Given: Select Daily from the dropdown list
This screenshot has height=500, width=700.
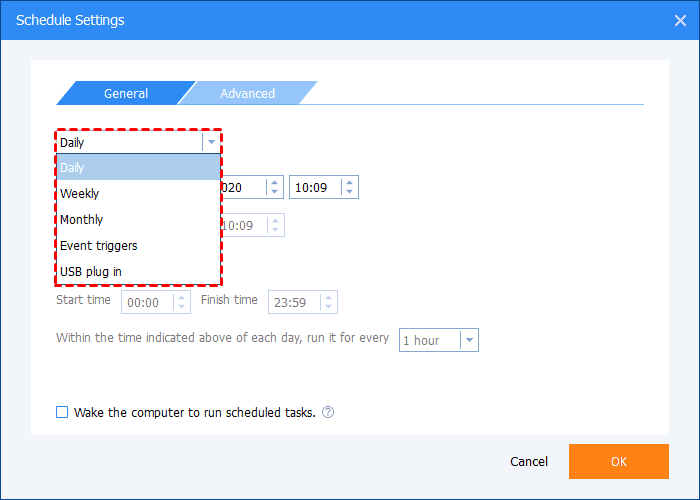Looking at the screenshot, I should (138, 167).
